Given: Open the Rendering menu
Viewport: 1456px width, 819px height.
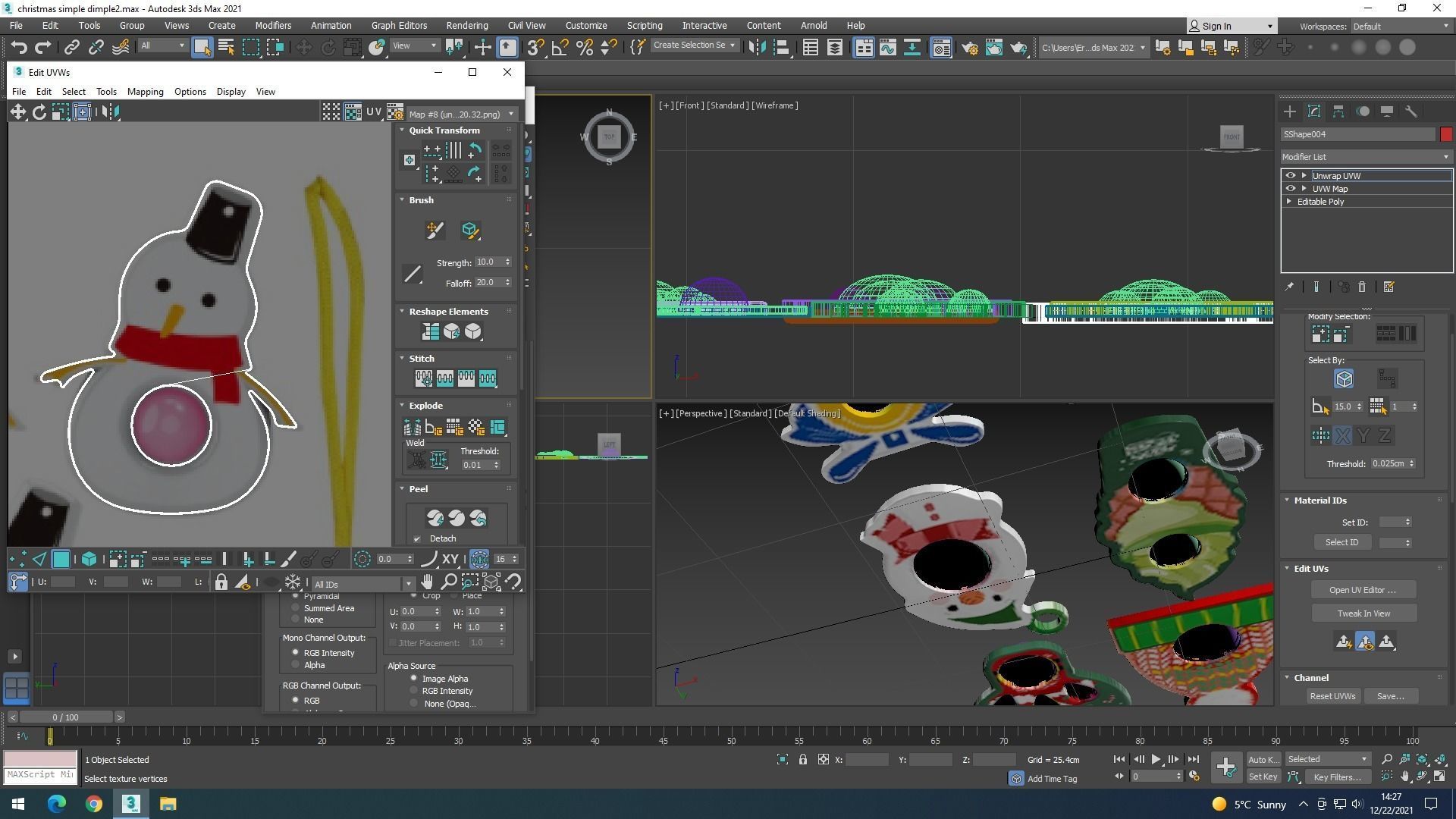Looking at the screenshot, I should point(466,25).
